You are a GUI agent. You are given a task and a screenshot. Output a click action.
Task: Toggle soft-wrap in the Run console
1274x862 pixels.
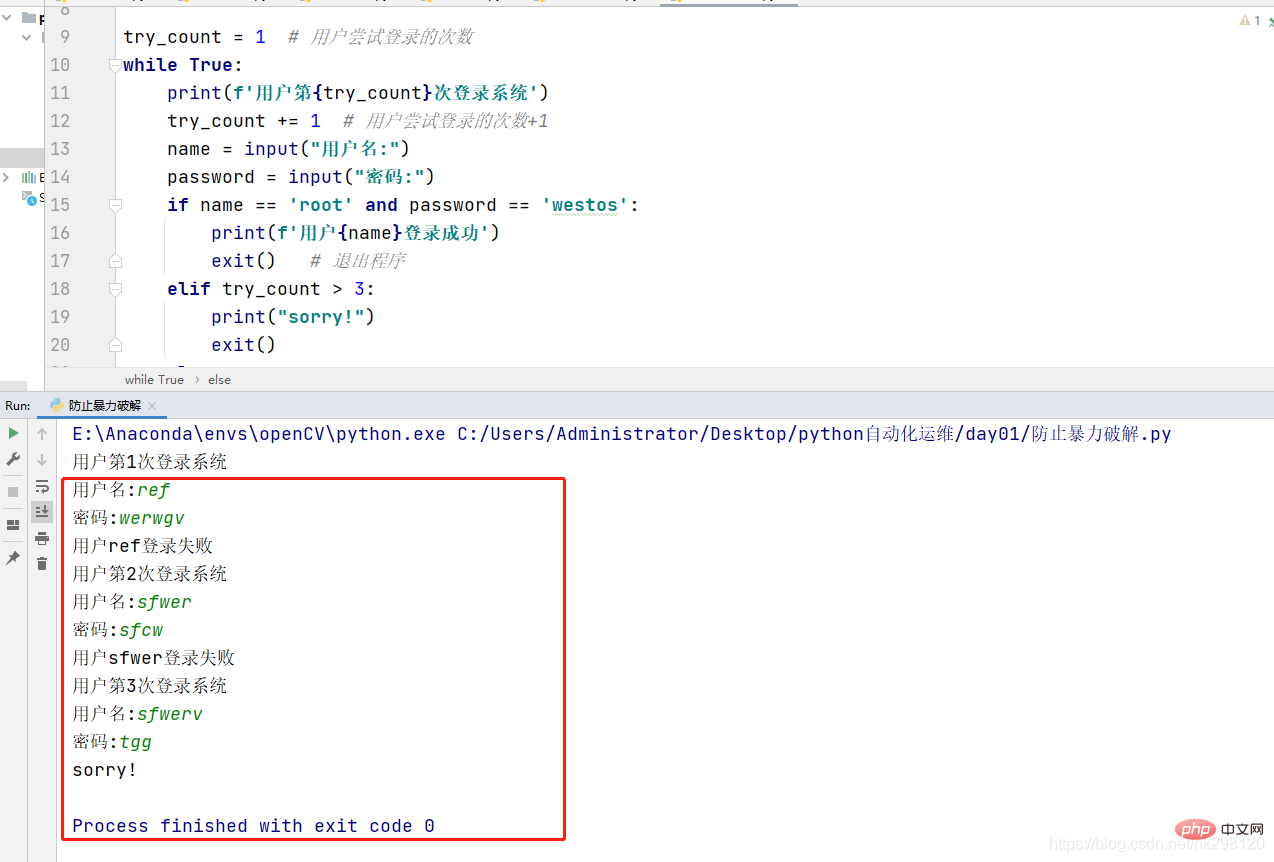(x=42, y=487)
